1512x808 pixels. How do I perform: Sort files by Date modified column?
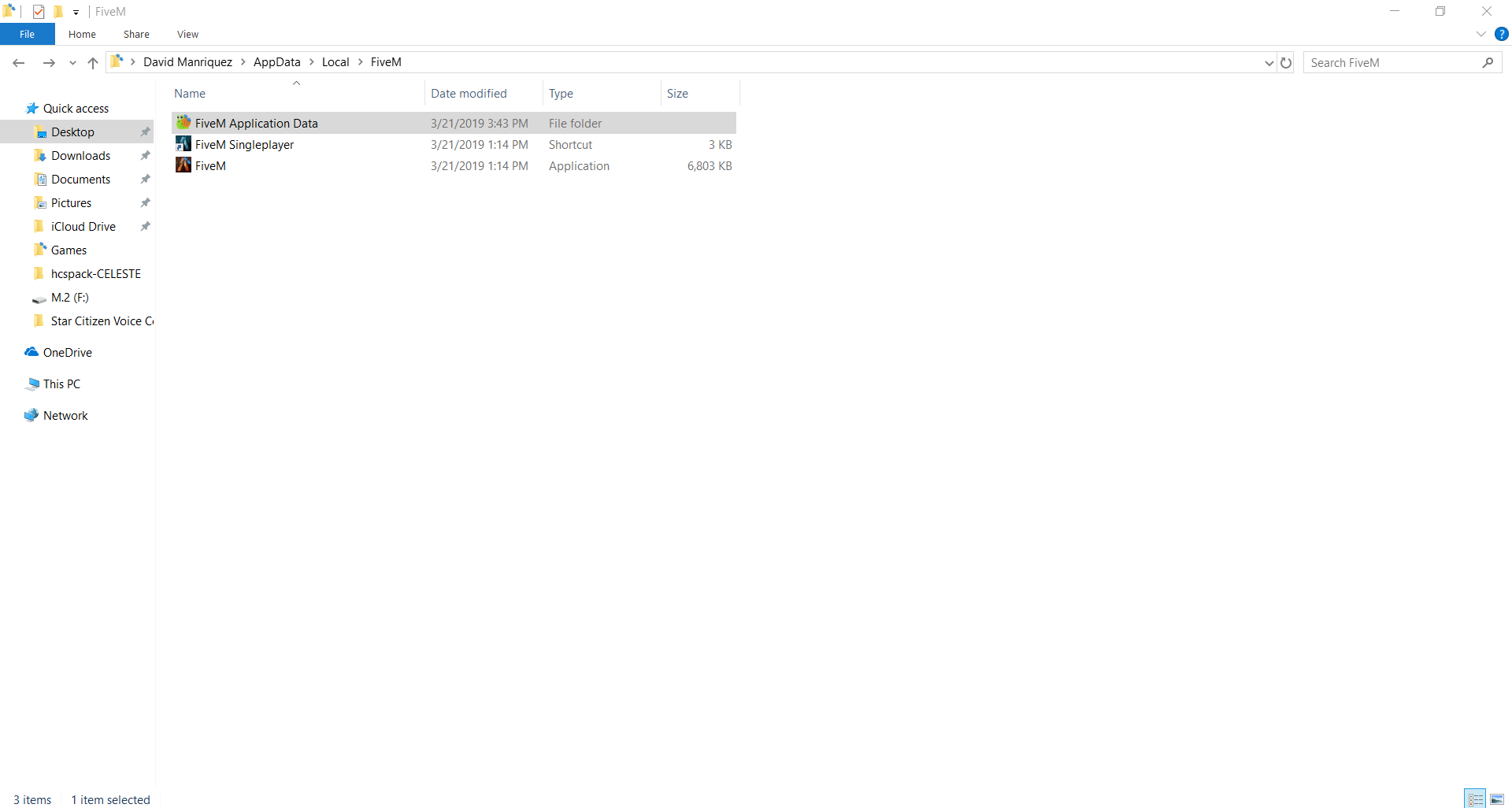(484, 93)
